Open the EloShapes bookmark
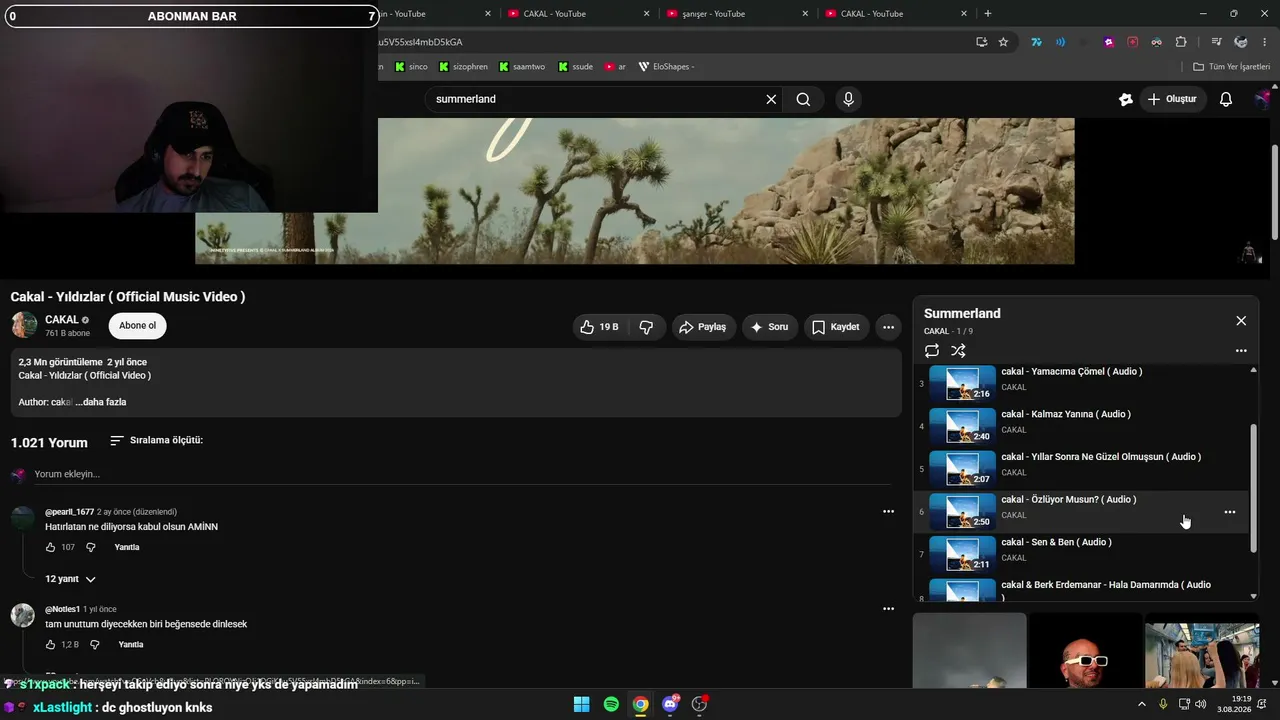Viewport: 1280px width, 720px height. coord(666,67)
